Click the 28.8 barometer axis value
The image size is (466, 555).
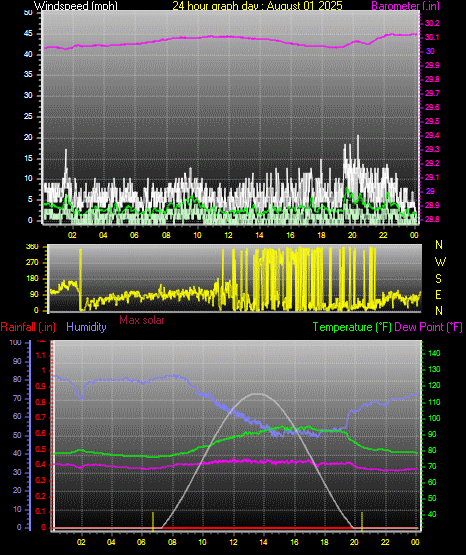pos(432,219)
